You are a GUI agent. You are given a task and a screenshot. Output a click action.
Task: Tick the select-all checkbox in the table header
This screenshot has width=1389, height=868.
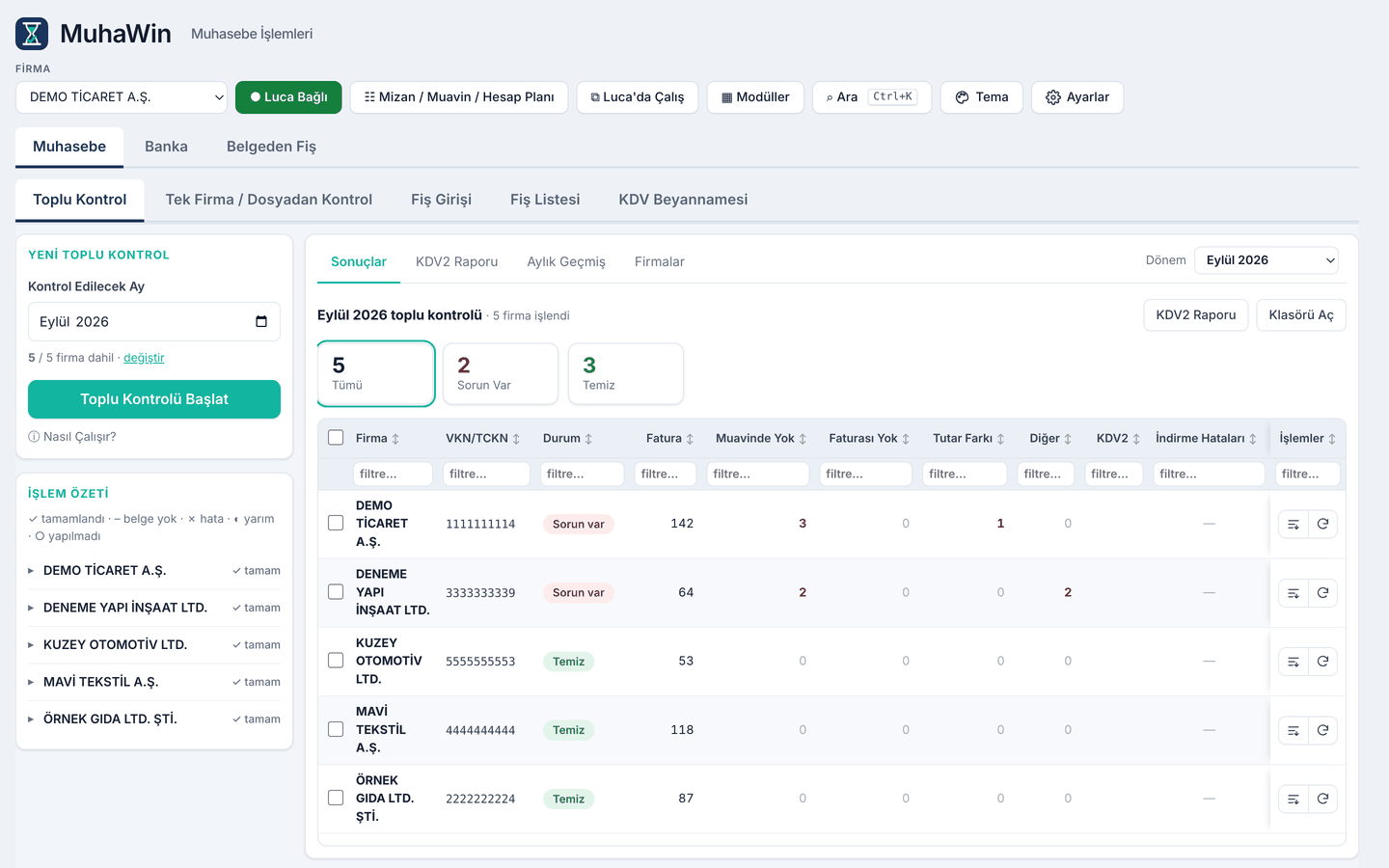[x=336, y=438]
